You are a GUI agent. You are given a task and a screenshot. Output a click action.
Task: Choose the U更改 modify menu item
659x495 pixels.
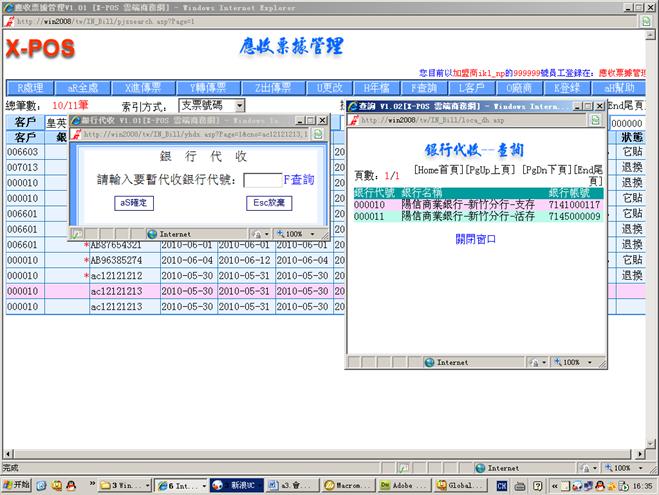tap(329, 87)
